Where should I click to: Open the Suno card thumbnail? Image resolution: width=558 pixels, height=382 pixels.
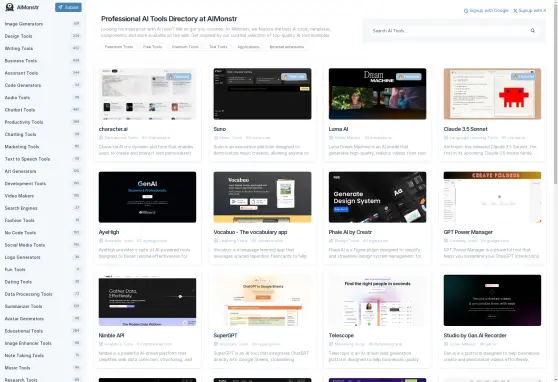[x=262, y=94]
